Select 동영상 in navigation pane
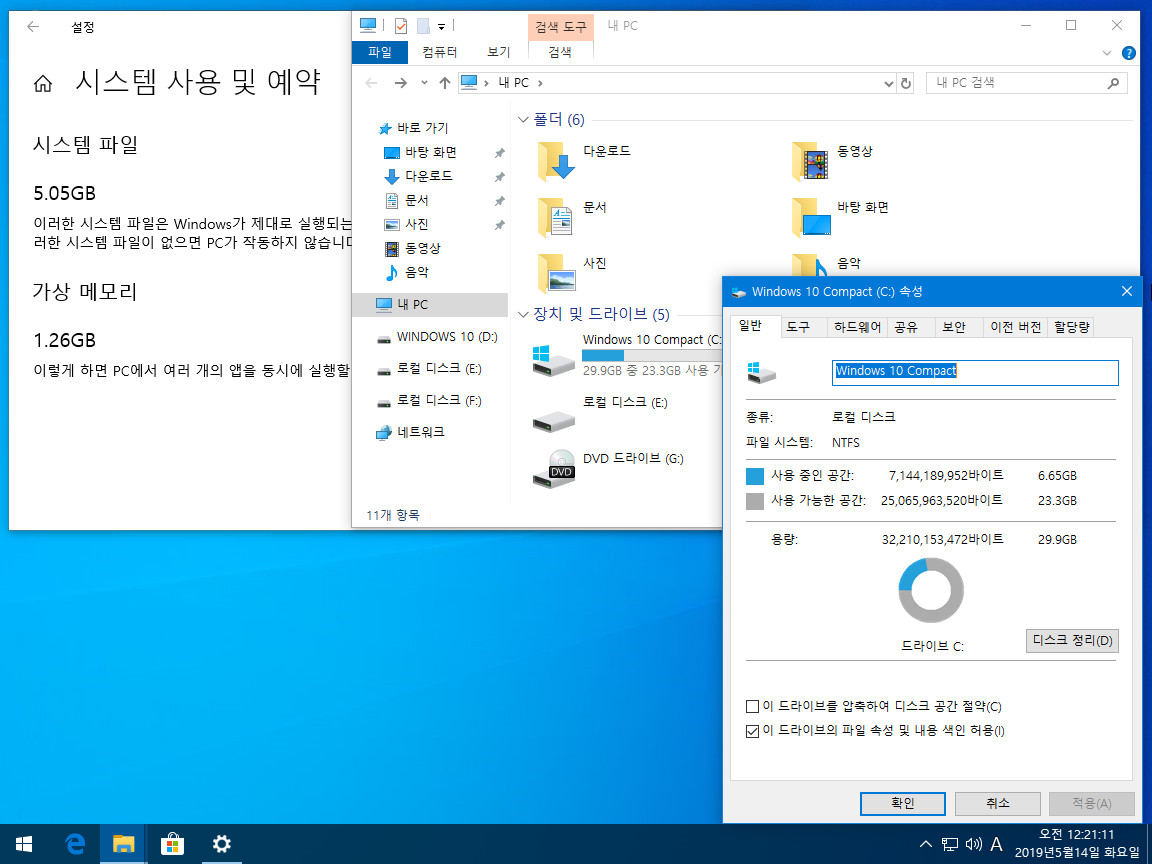Viewport: 1152px width, 864px height. coord(422,248)
